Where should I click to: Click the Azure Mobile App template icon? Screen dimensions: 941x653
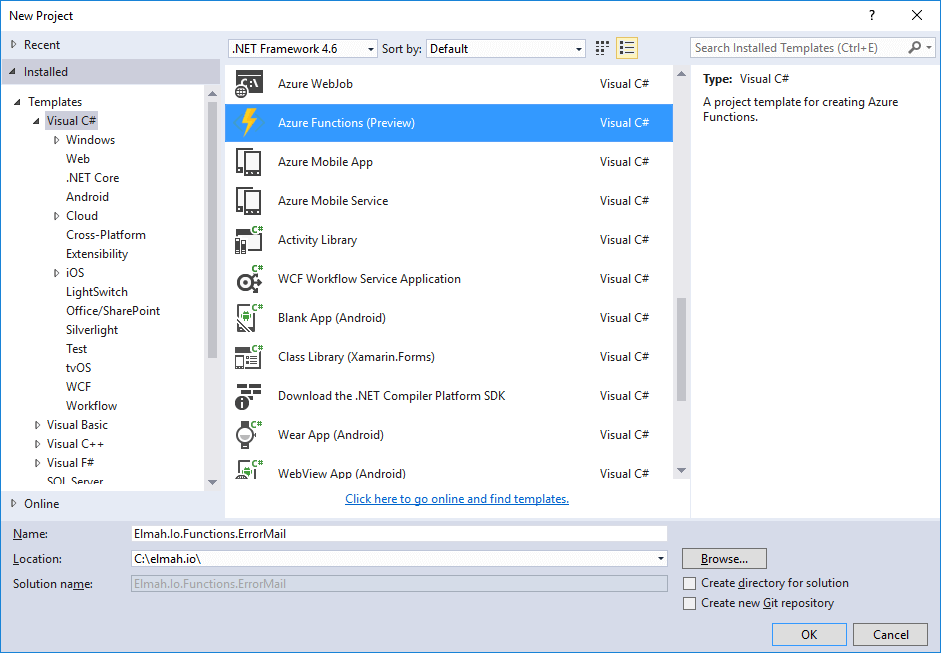[x=248, y=162]
